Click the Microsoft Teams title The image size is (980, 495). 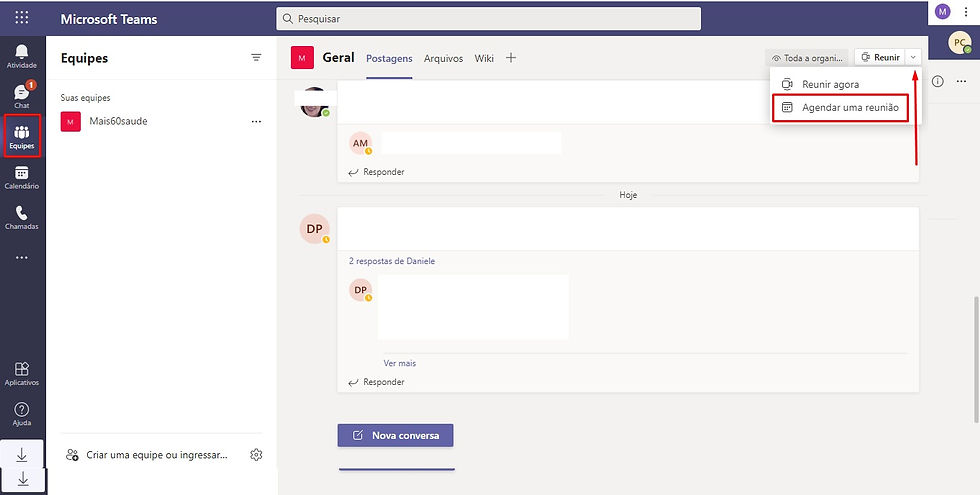[x=109, y=19]
